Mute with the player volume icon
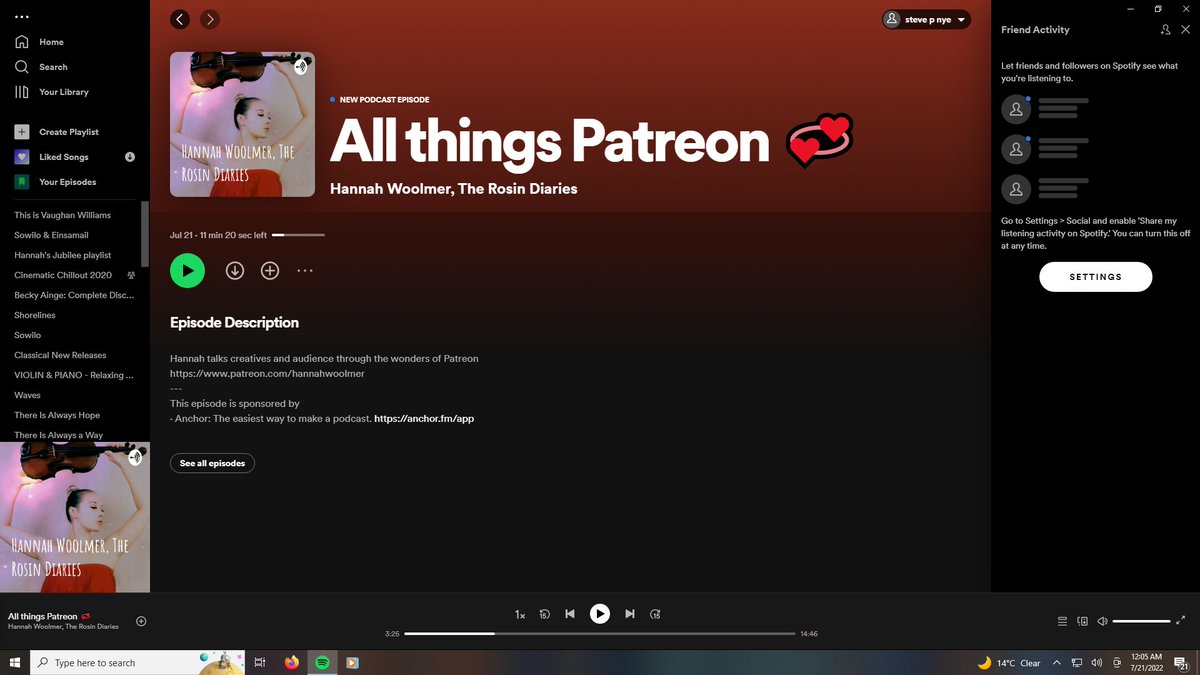 (x=1102, y=621)
